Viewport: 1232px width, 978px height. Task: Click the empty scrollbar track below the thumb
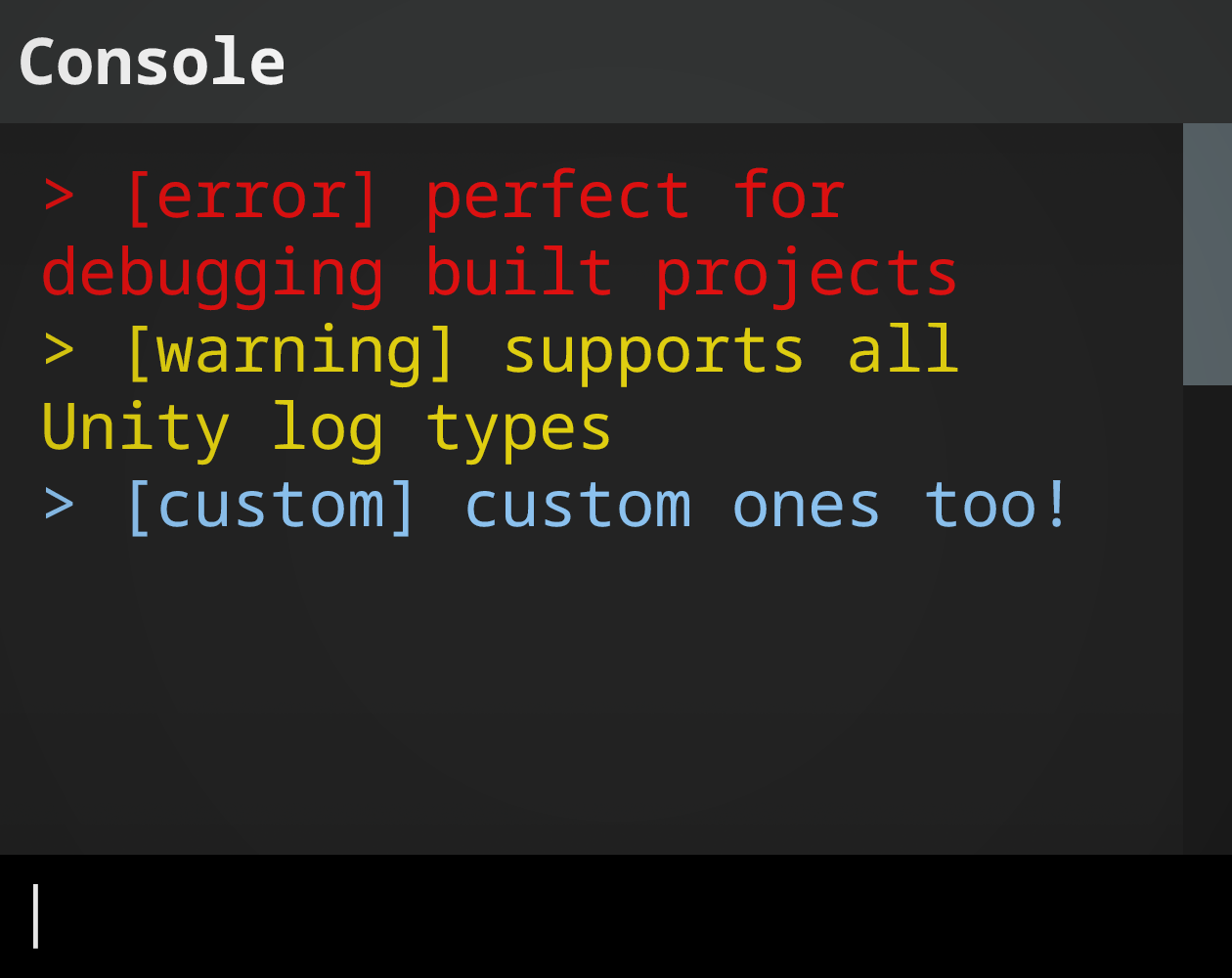pos(1207,616)
